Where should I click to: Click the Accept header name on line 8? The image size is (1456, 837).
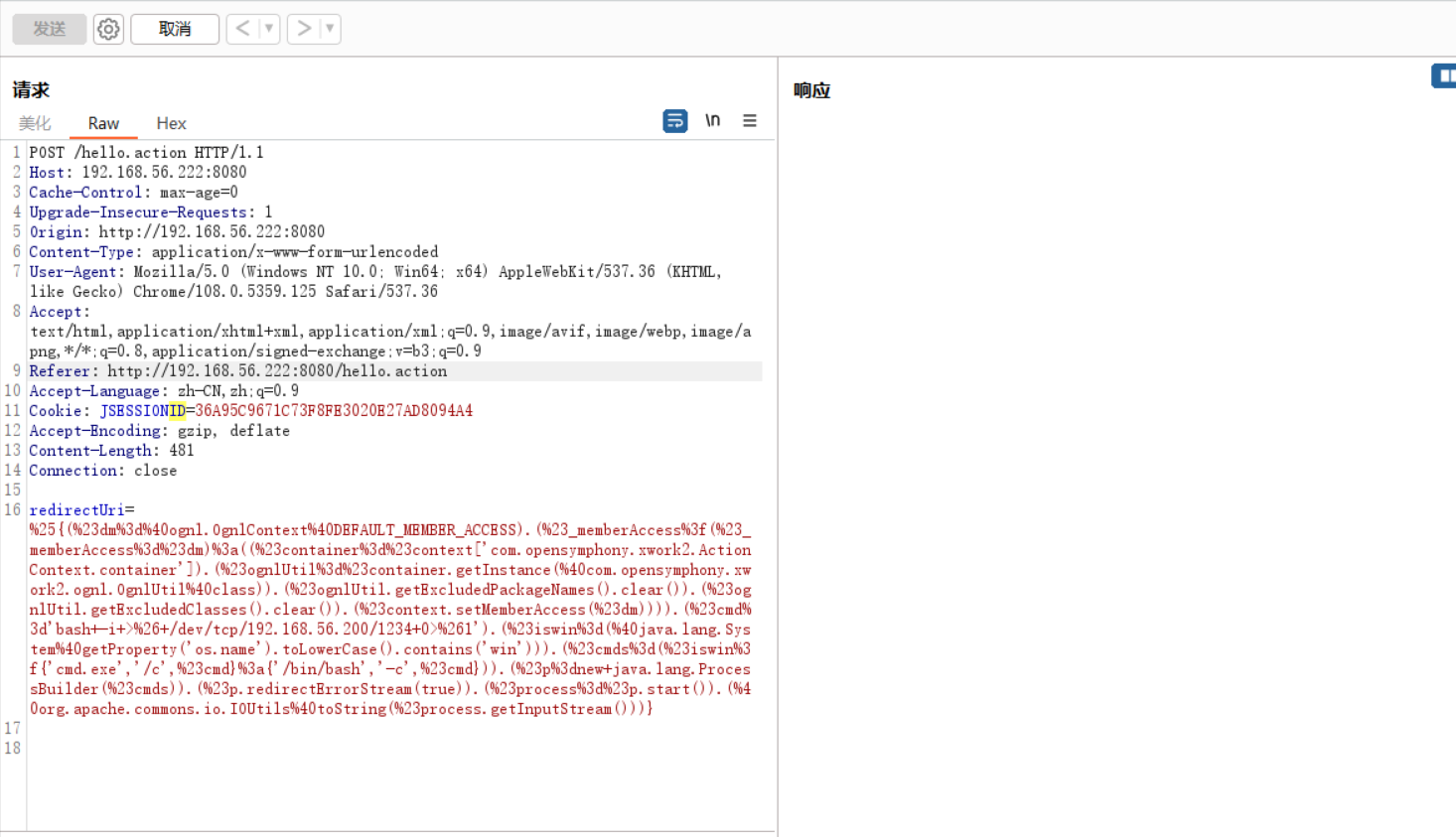(x=56, y=311)
